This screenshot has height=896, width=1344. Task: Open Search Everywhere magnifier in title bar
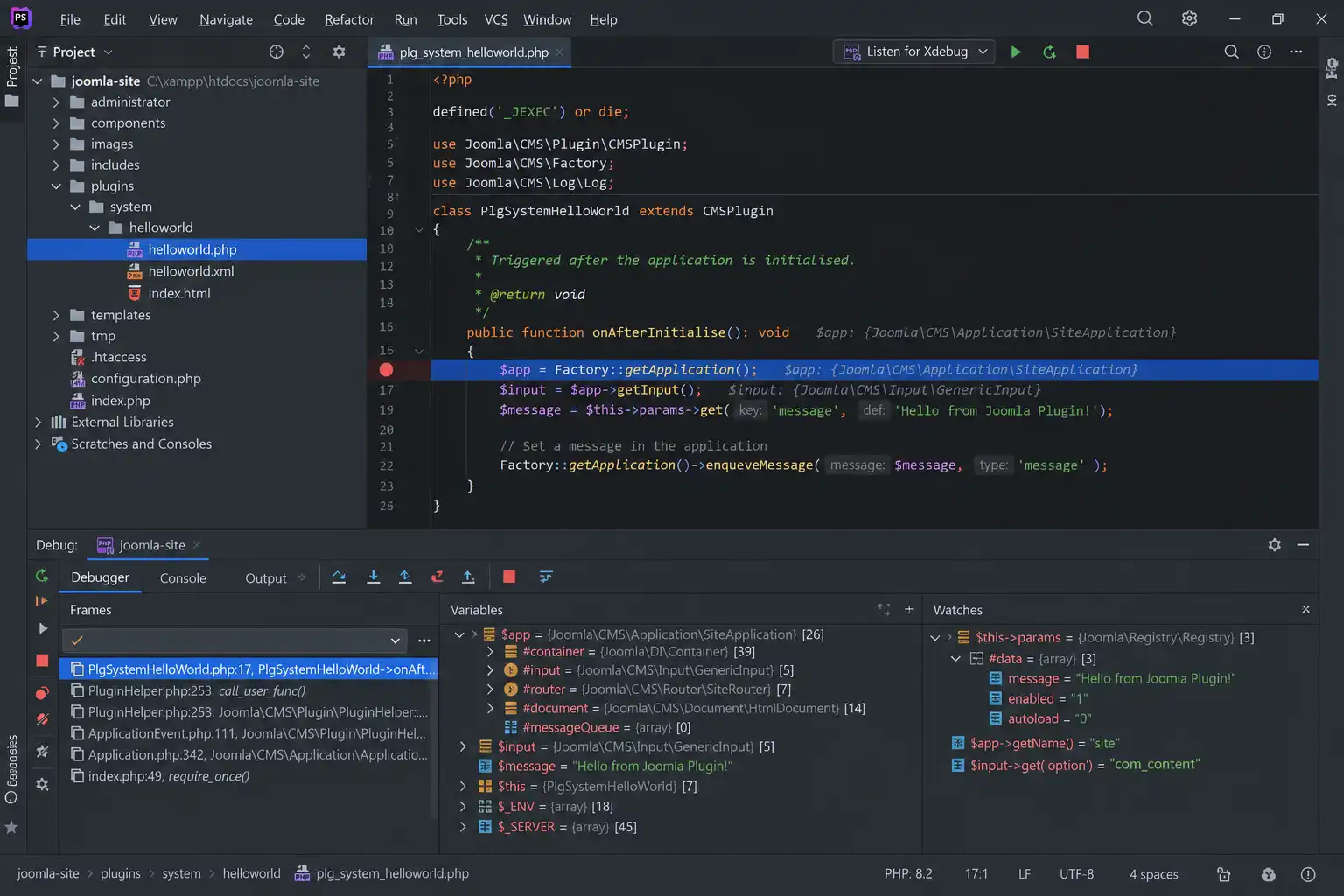pos(1144,18)
